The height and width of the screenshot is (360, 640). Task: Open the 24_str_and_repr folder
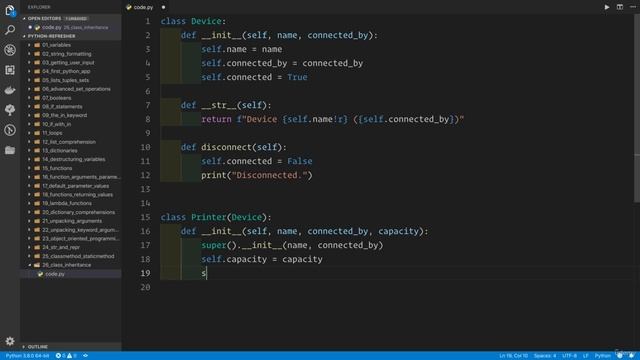[x=71, y=247]
